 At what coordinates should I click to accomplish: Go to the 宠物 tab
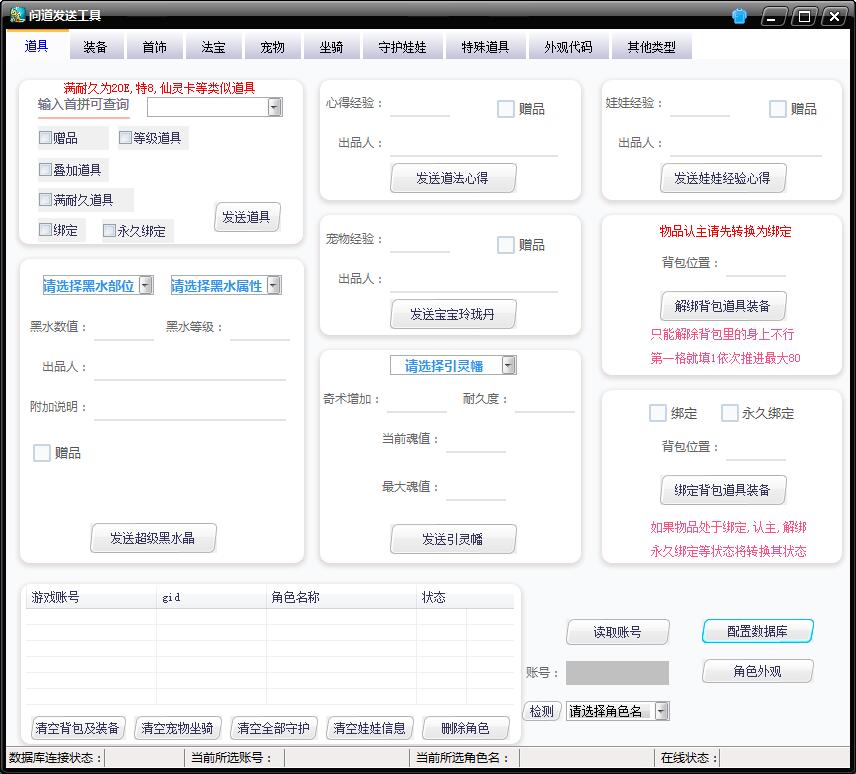pos(272,47)
